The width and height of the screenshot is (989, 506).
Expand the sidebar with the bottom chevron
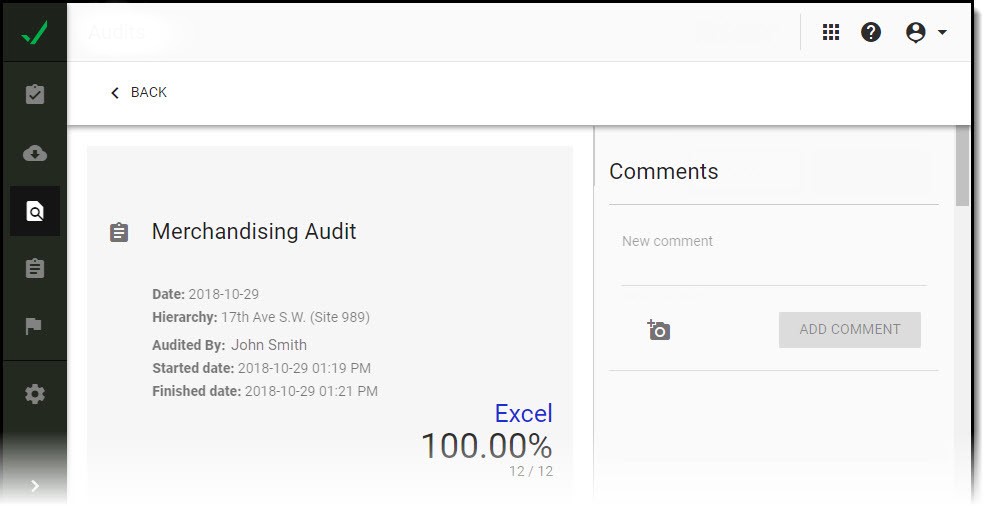pyautogui.click(x=35, y=486)
